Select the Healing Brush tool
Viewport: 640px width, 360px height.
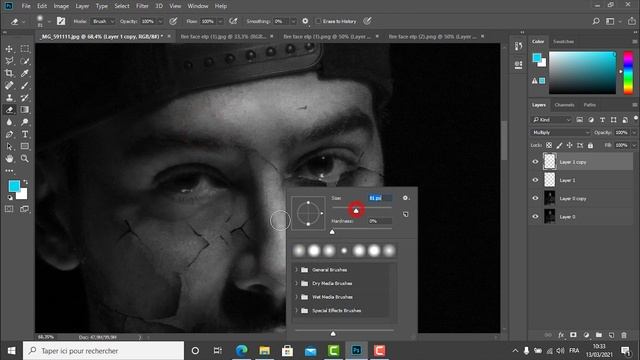(x=9, y=85)
